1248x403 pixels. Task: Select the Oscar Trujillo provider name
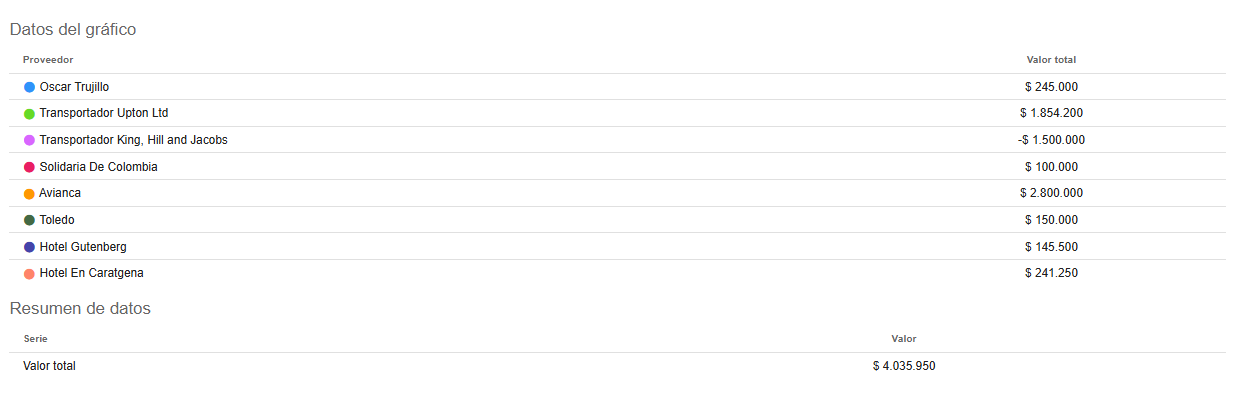tap(74, 87)
